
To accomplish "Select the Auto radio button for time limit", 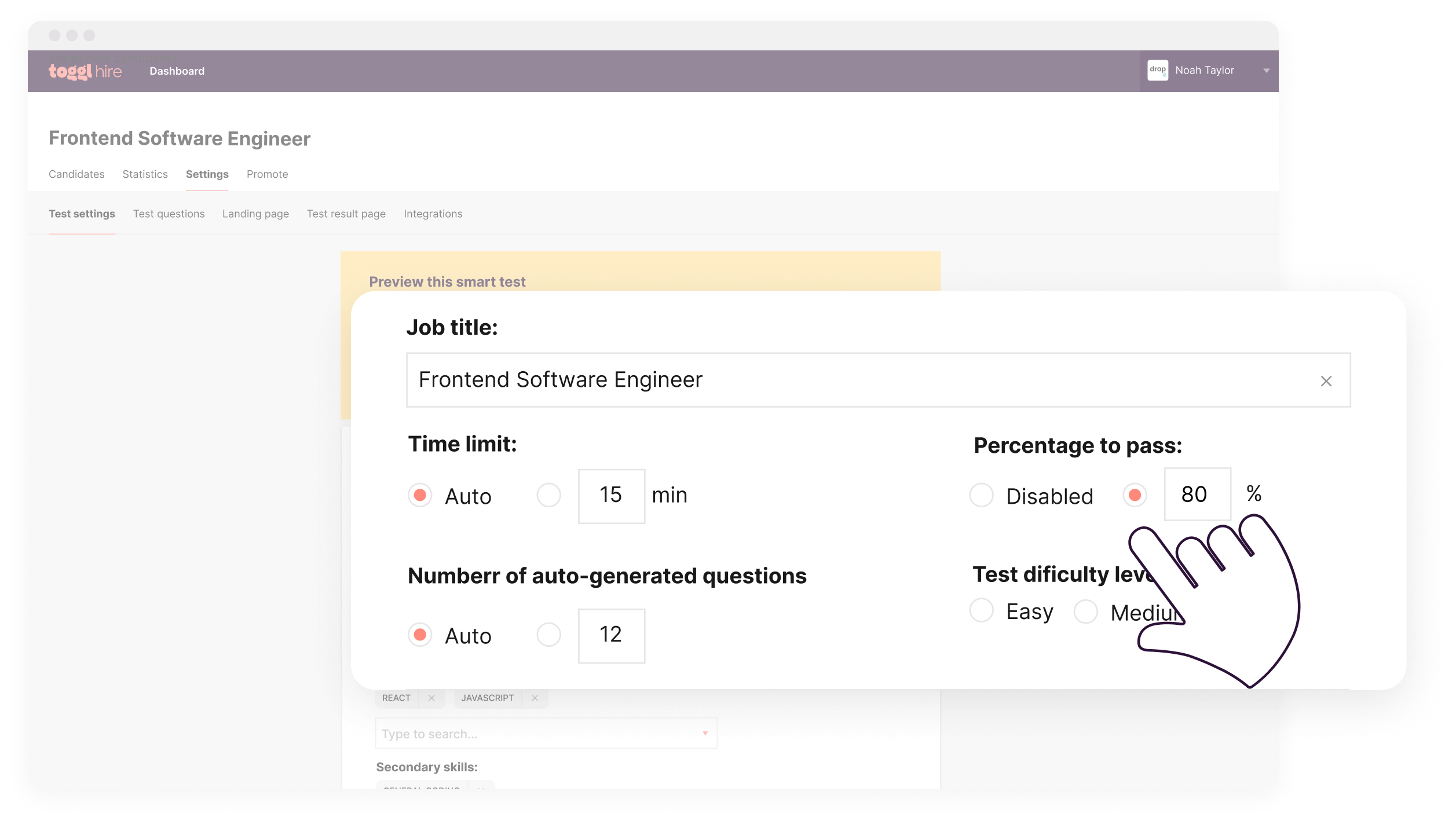I will point(420,494).
